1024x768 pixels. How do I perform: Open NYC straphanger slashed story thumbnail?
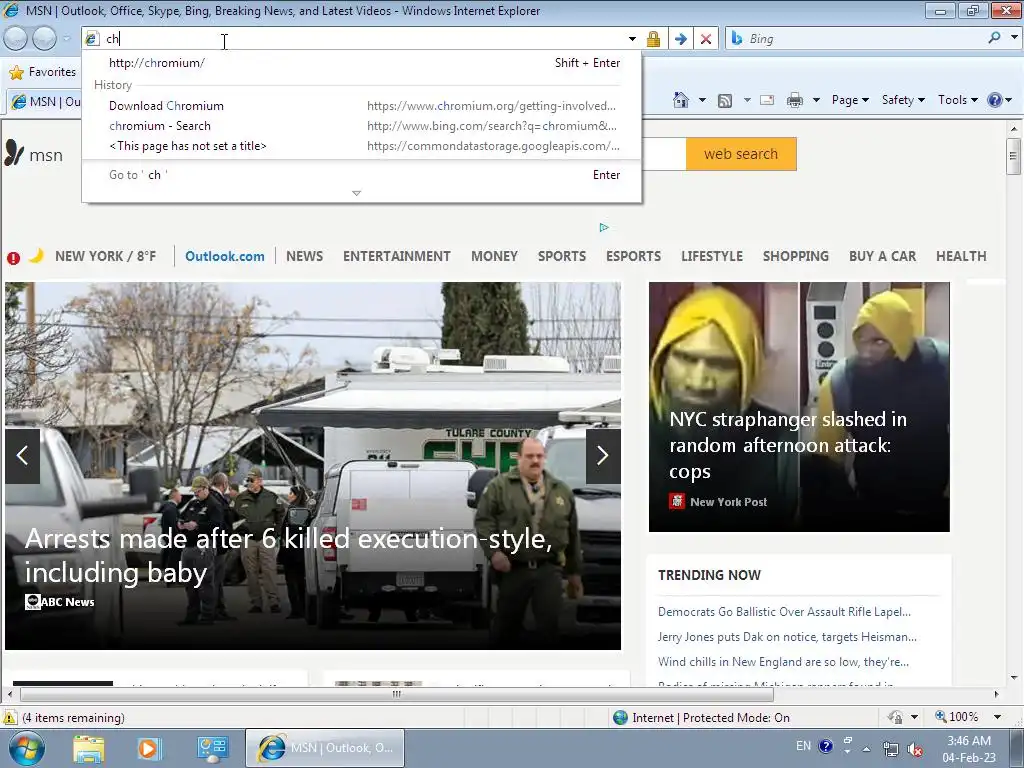pos(799,406)
